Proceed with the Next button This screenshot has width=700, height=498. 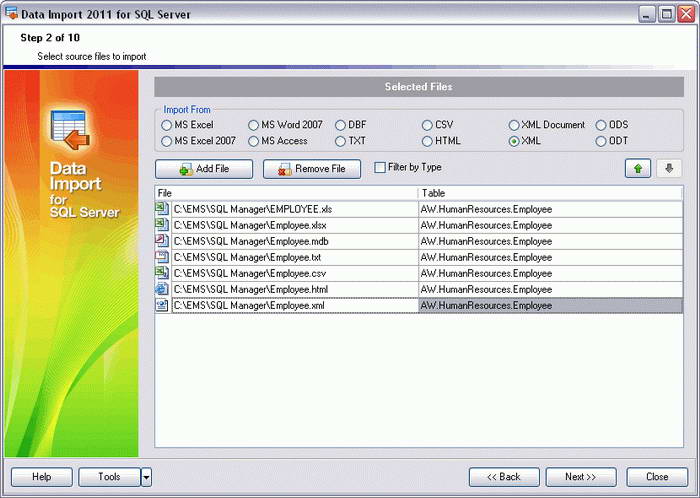click(581, 477)
